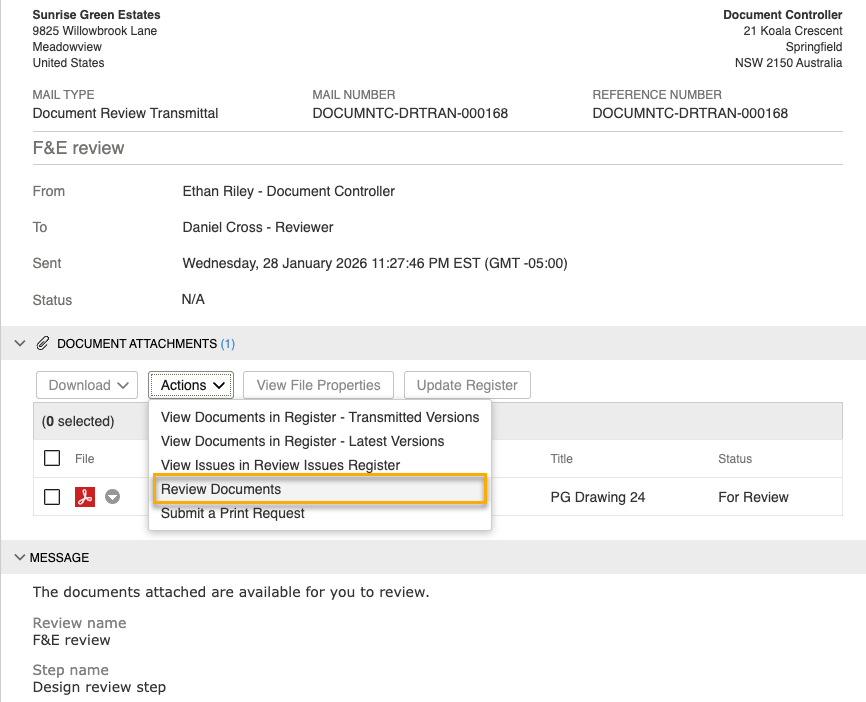Tick the select-all checkbox in table header
Image resolution: width=866 pixels, height=702 pixels.
tap(52, 459)
